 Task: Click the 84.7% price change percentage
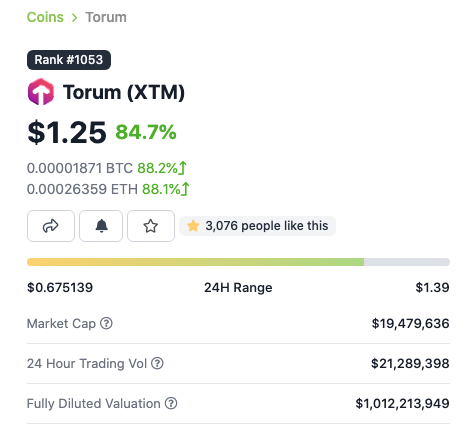(x=146, y=132)
